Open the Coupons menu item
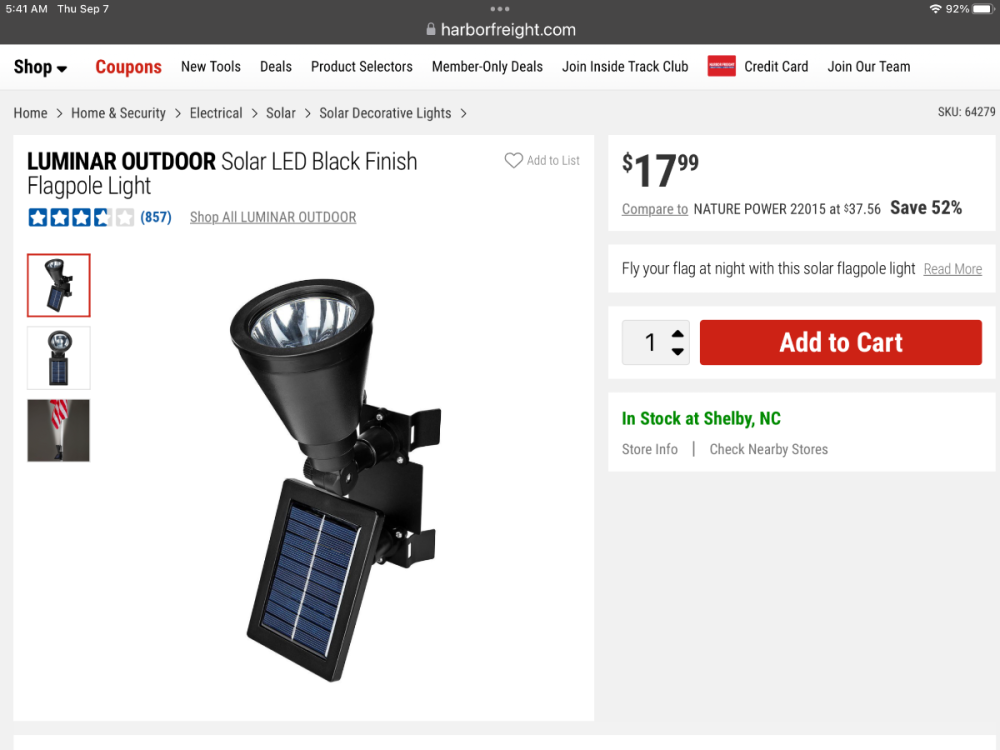Screen dimensions: 1000x750 click(128, 67)
